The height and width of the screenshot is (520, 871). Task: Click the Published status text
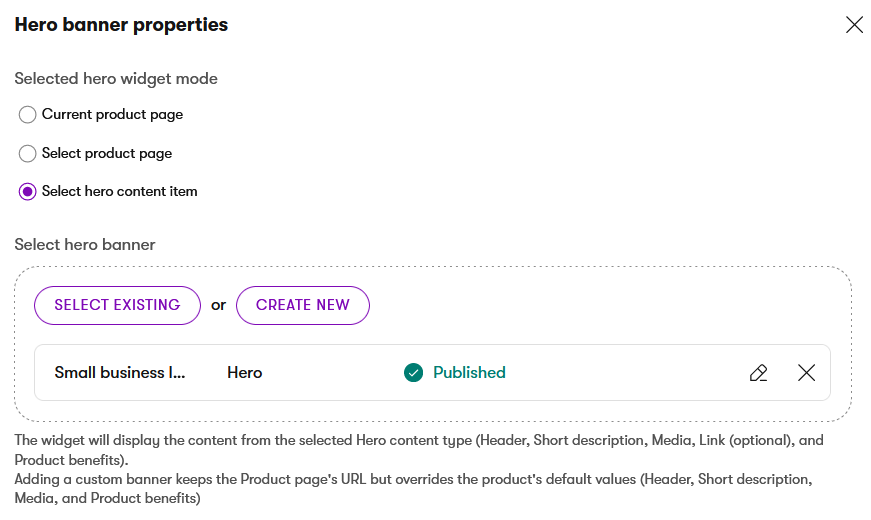469,372
